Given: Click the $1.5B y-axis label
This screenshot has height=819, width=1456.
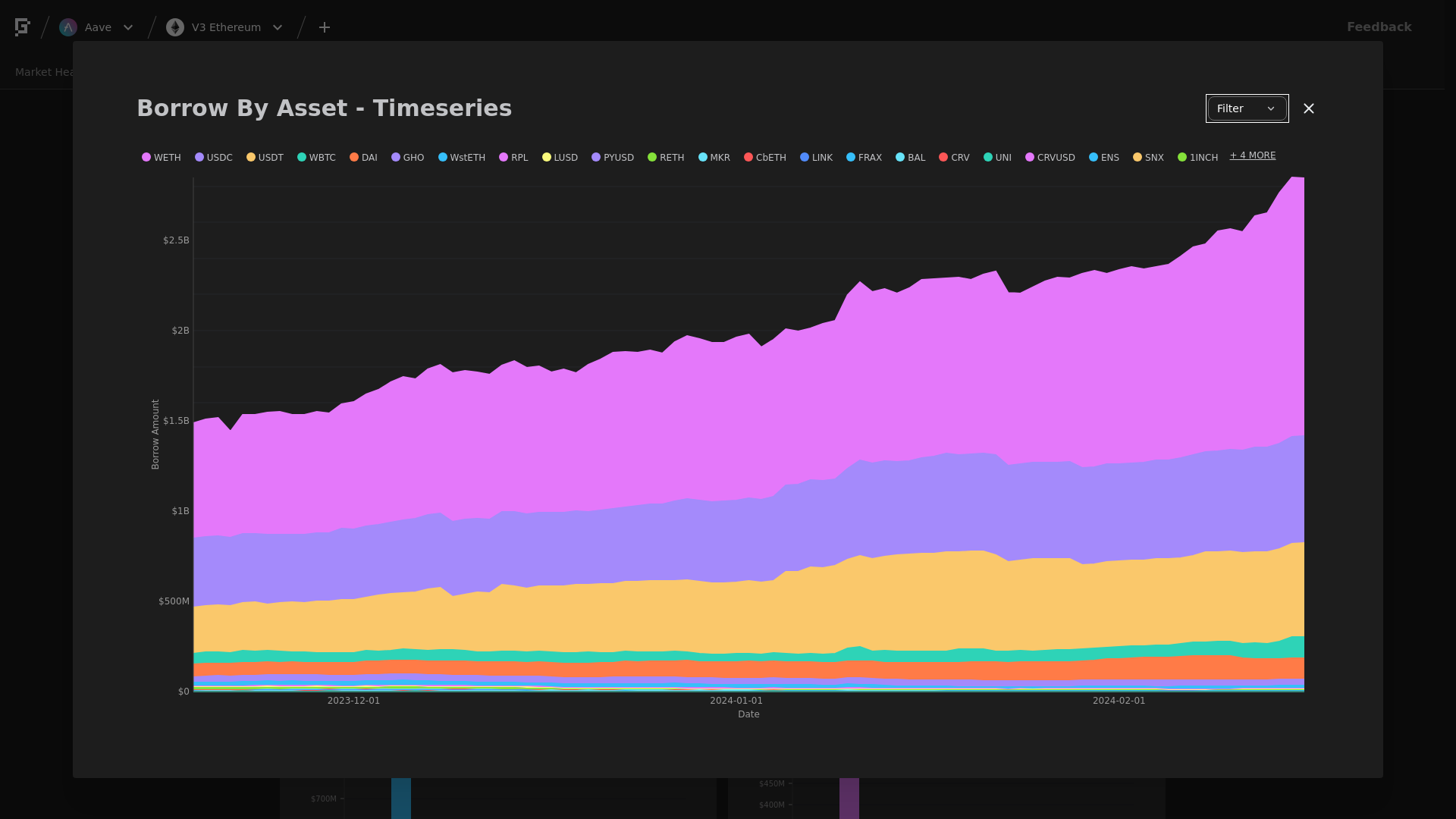Looking at the screenshot, I should [x=176, y=421].
